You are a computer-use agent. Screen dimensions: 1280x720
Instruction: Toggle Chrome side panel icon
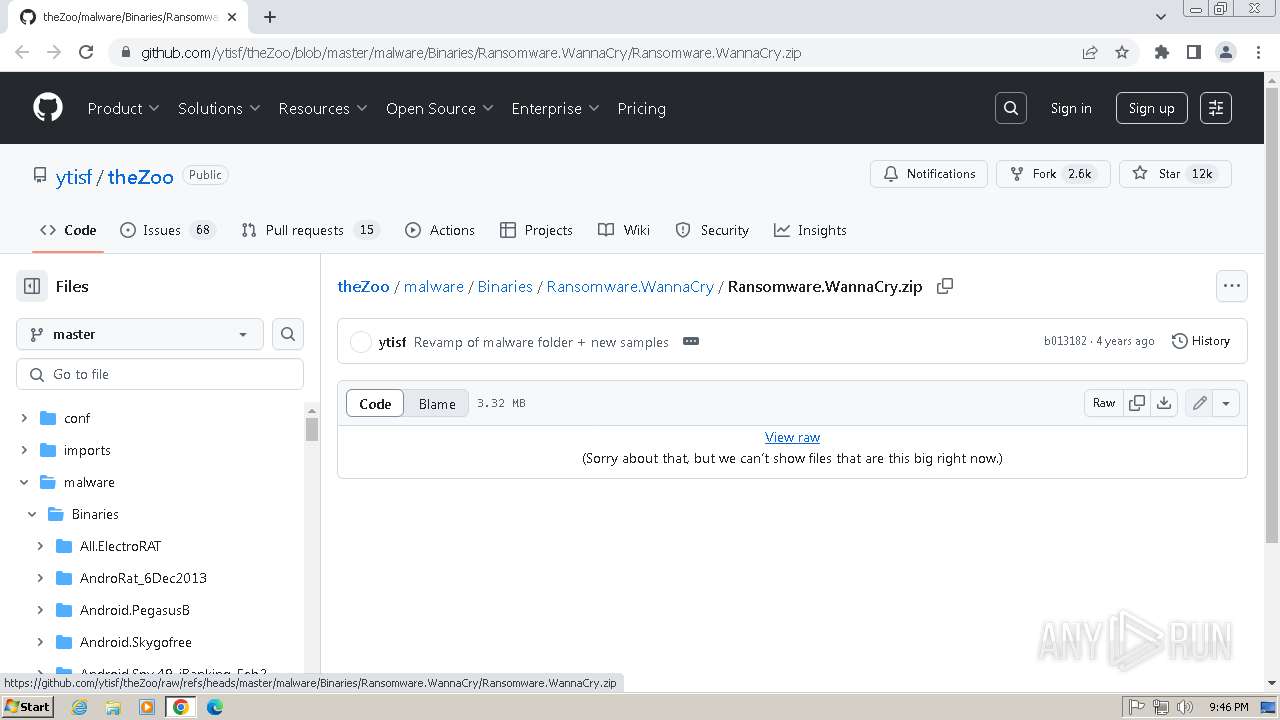1194,52
